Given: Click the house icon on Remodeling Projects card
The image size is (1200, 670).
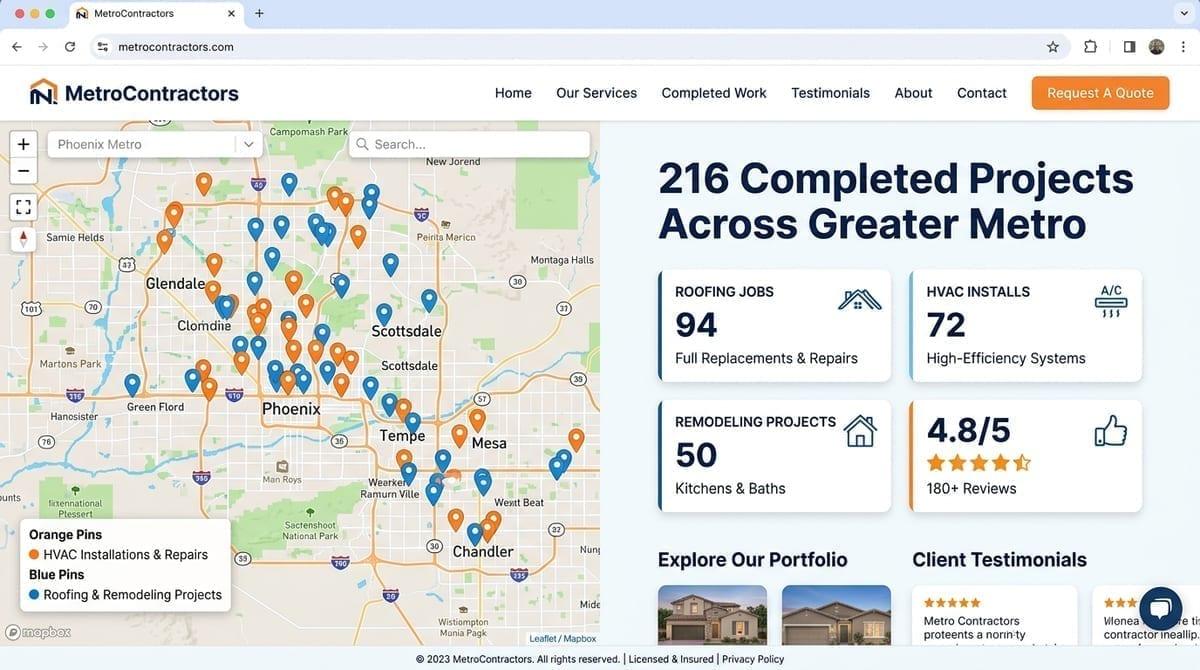Looking at the screenshot, I should point(860,431).
